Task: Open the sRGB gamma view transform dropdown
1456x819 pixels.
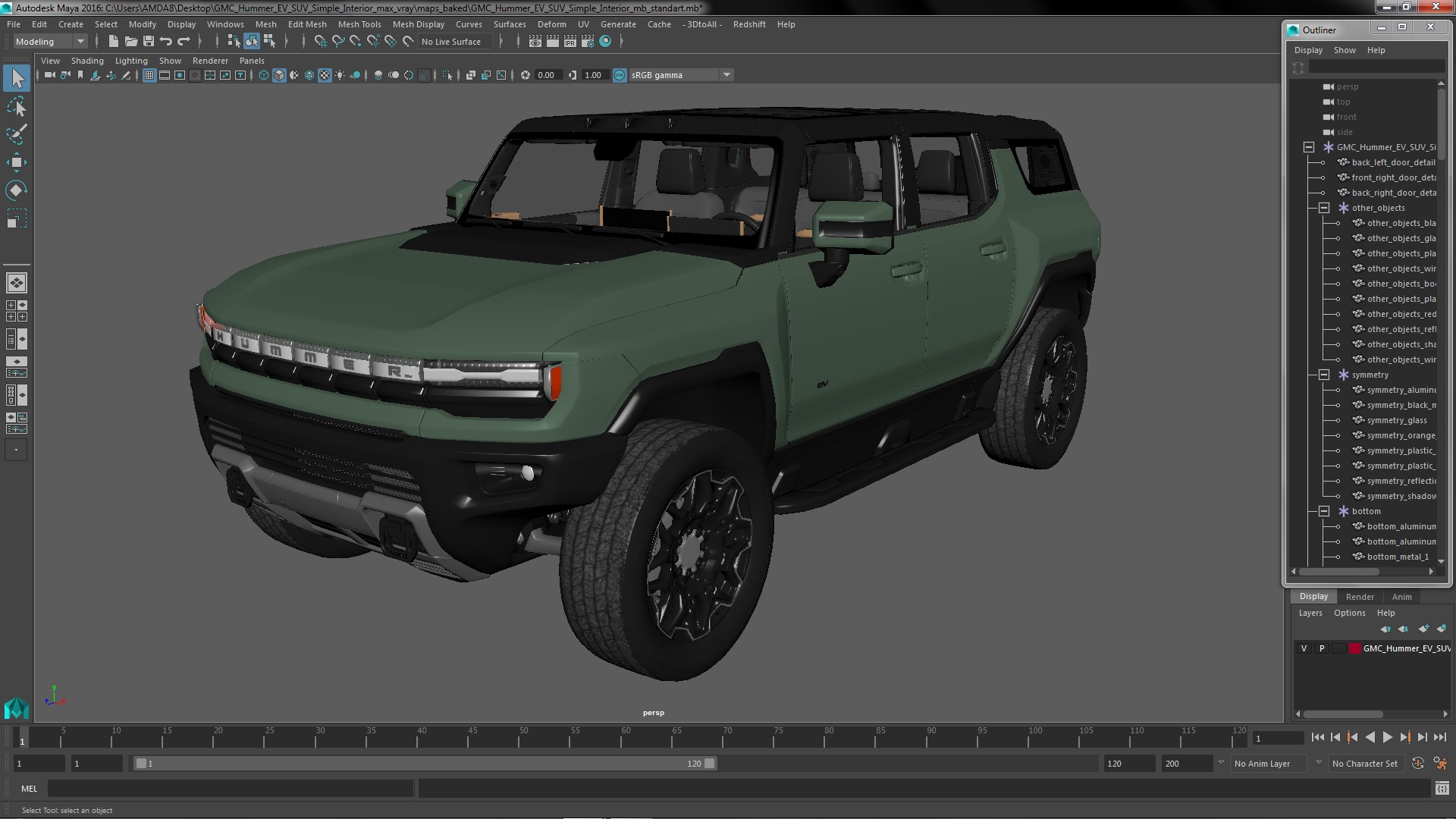Action: click(681, 75)
